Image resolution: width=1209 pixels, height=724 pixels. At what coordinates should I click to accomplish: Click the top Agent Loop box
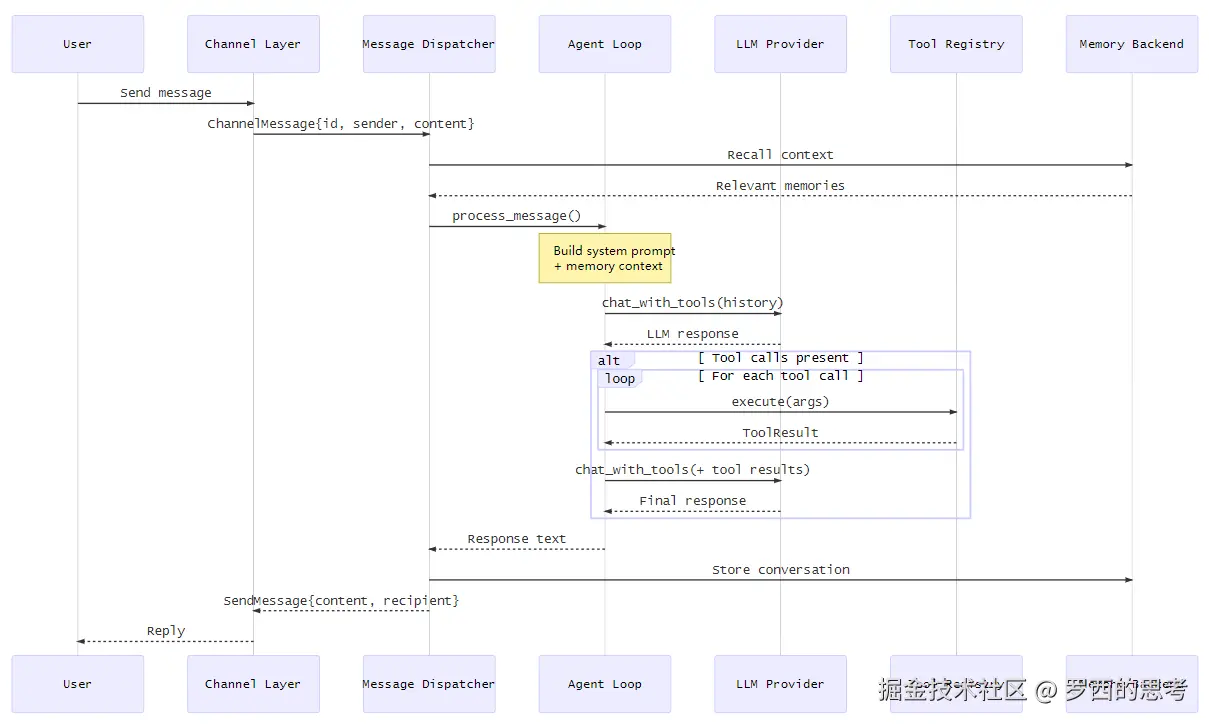tap(605, 44)
